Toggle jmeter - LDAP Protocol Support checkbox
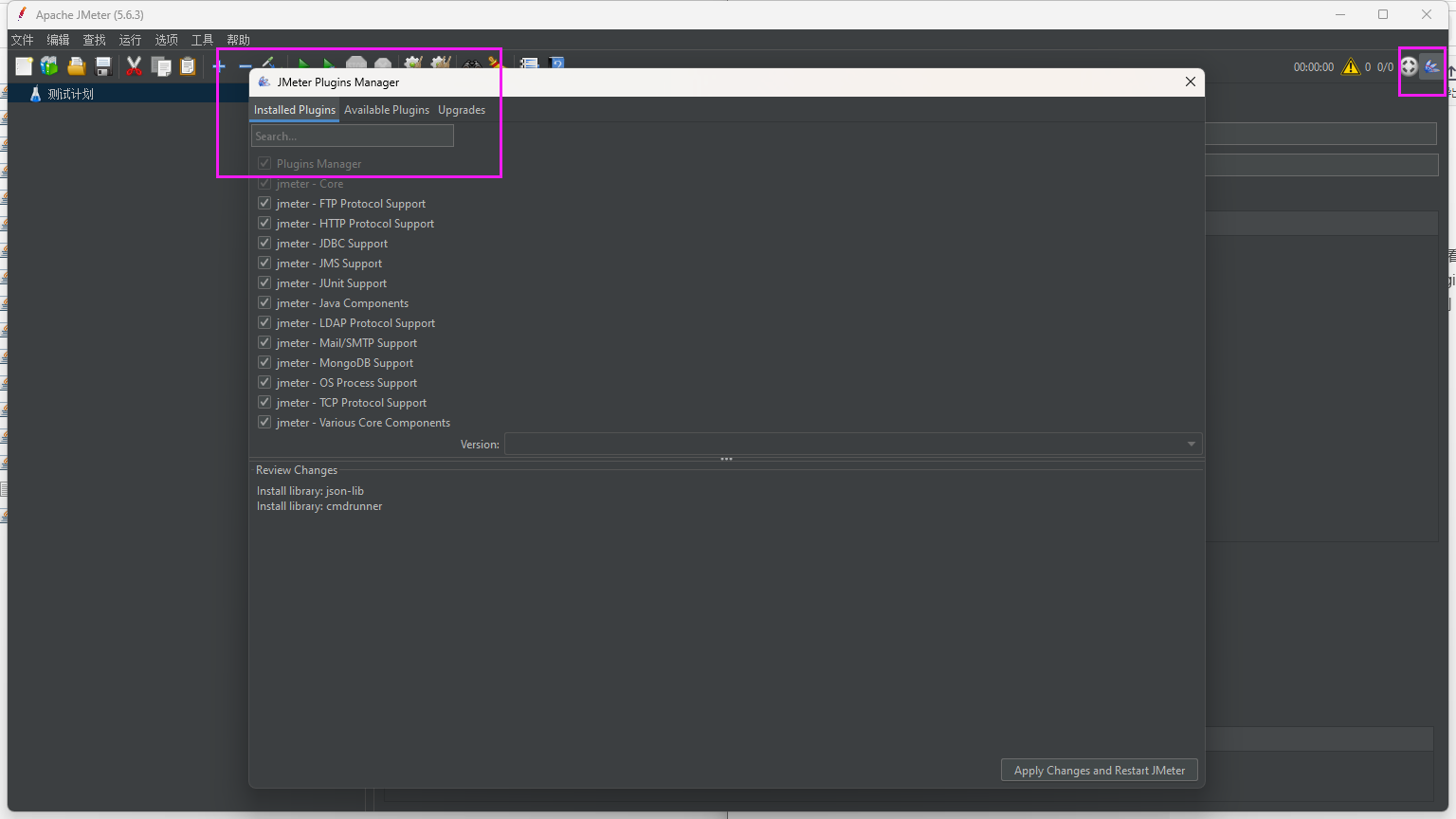This screenshot has height=819, width=1456. pos(264,322)
